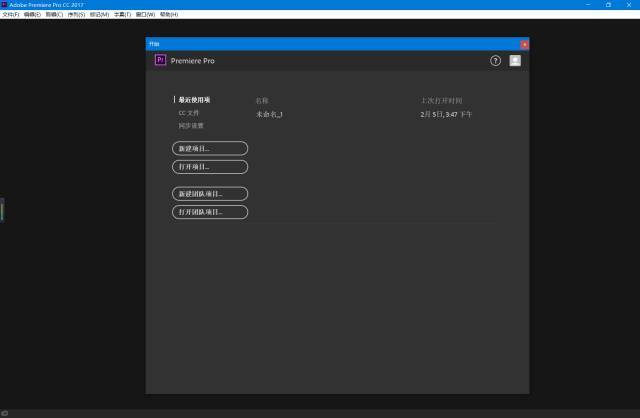The height and width of the screenshot is (418, 640).
Task: Minimize the Premiere Pro main window
Action: coord(588,4)
